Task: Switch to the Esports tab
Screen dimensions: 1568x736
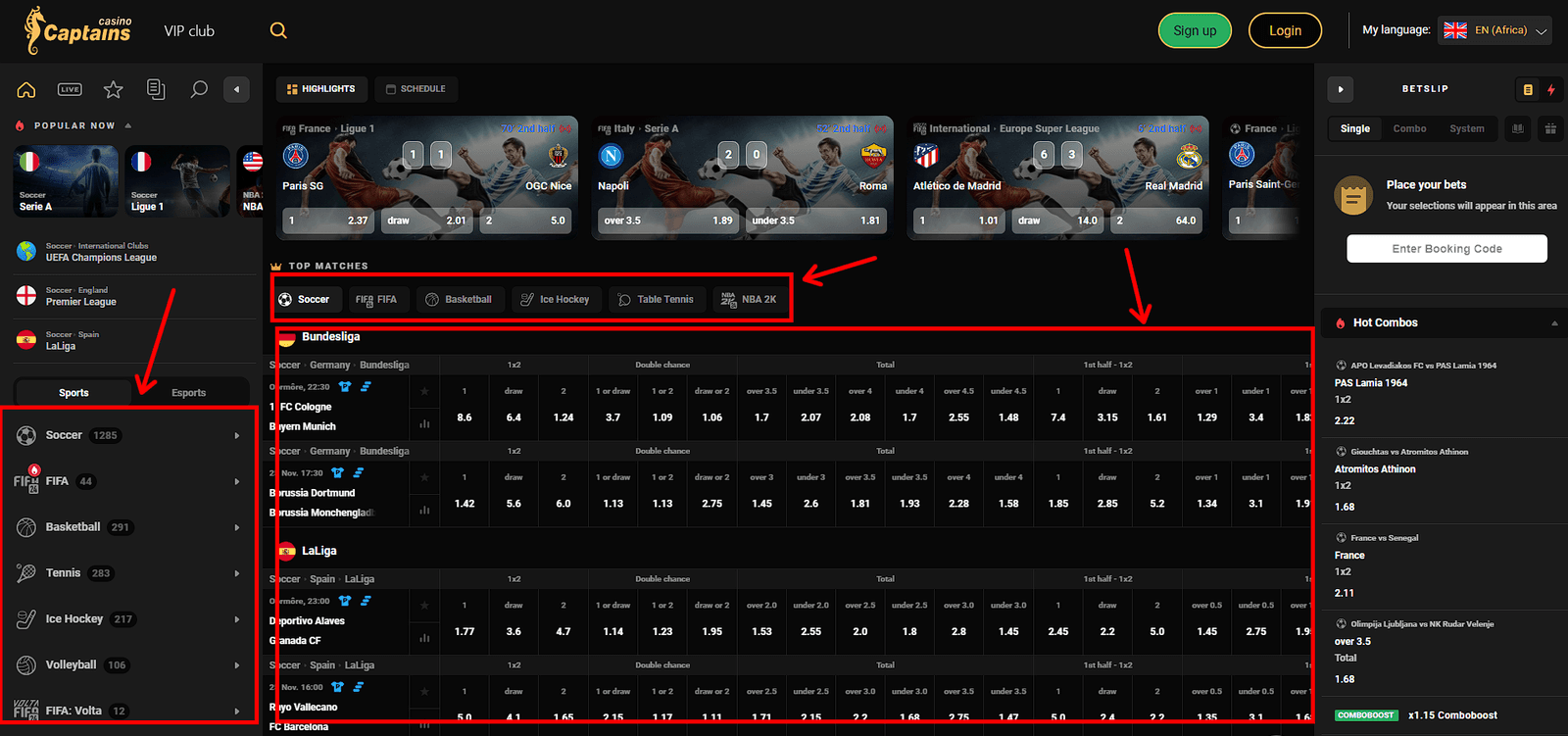Action: (189, 393)
